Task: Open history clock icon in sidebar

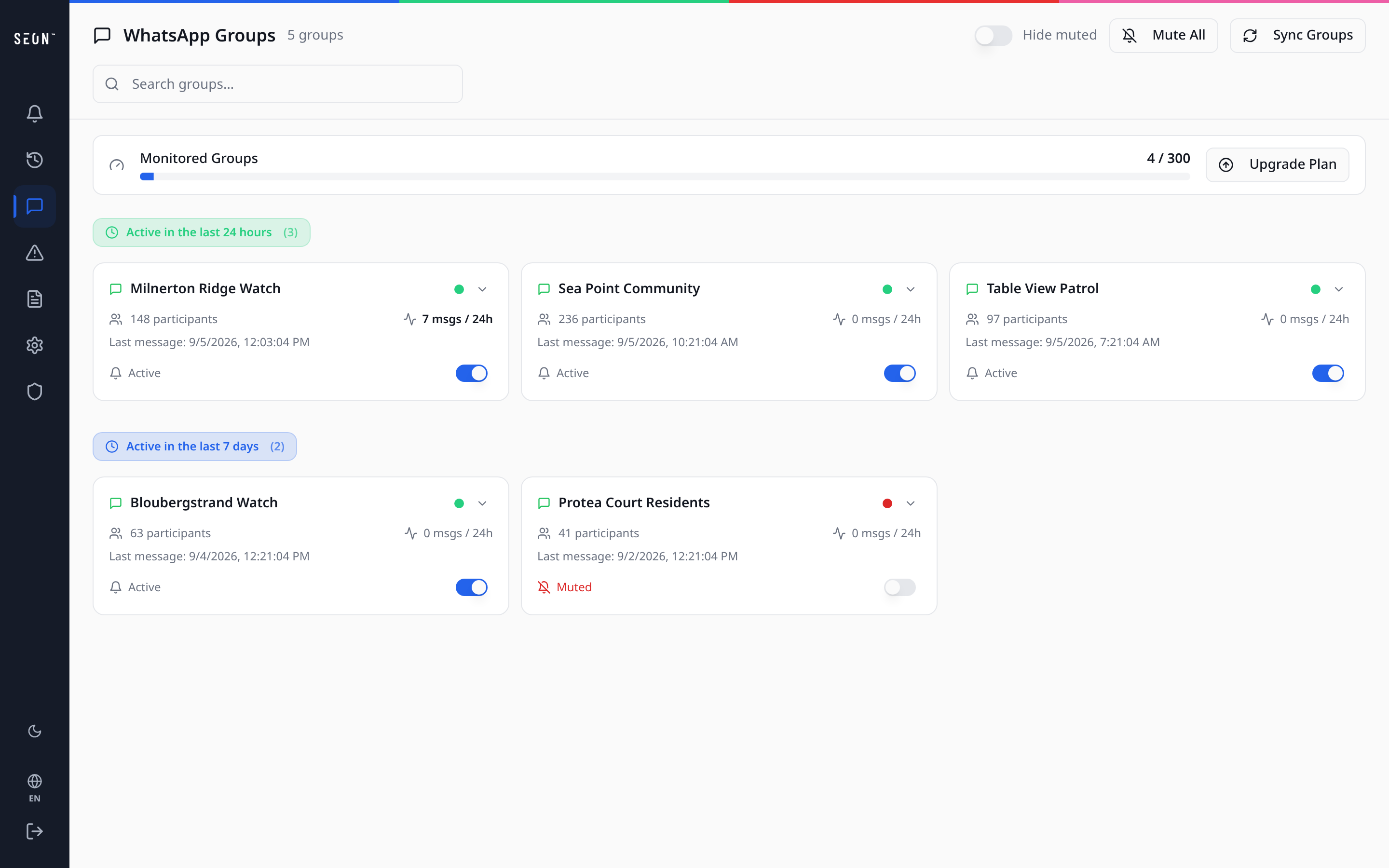Action: (34, 160)
